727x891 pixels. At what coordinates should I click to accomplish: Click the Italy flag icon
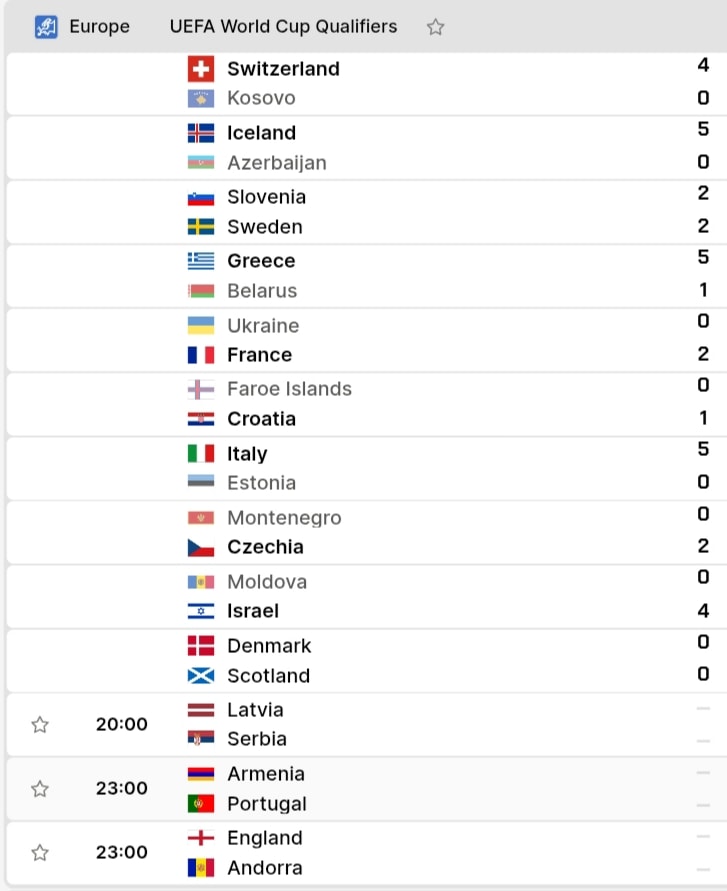[201, 453]
